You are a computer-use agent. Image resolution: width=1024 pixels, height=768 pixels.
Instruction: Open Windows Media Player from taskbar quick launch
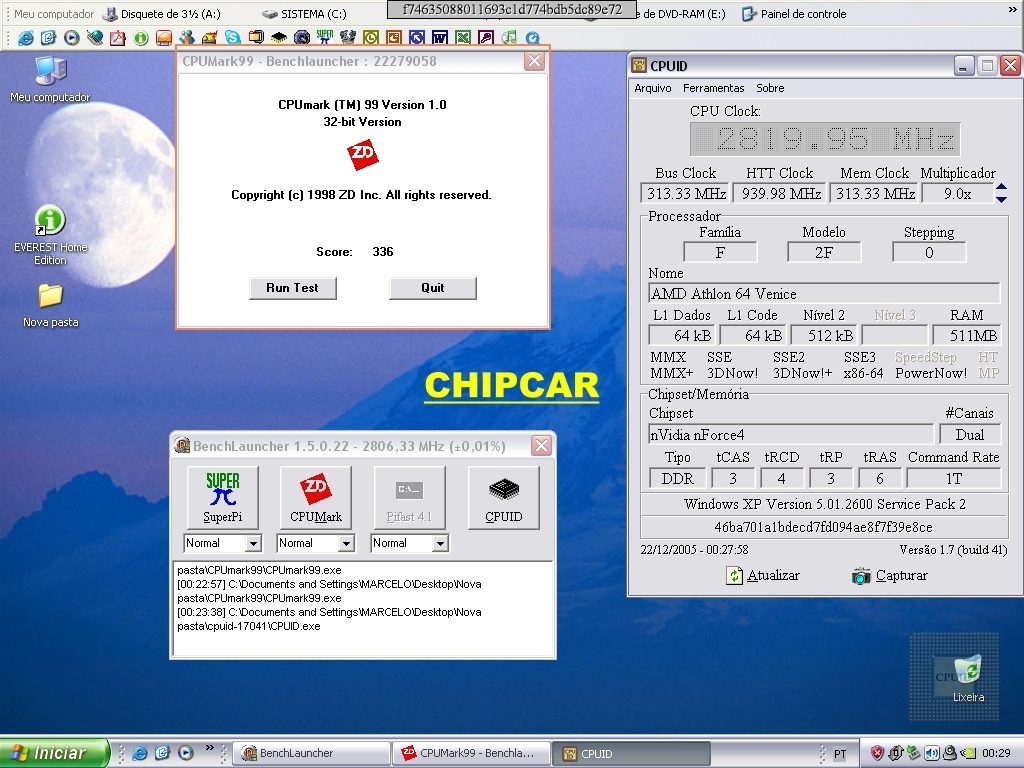[185, 753]
